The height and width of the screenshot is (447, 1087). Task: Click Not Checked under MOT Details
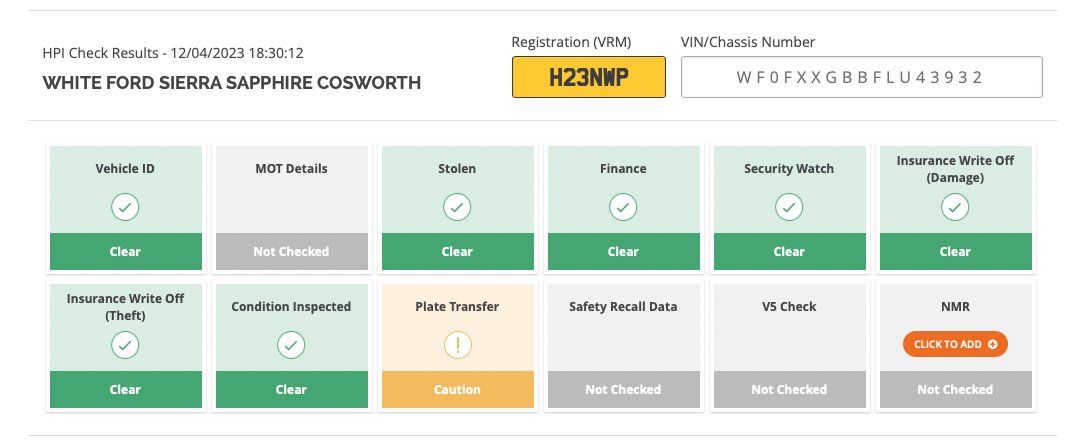pos(291,252)
